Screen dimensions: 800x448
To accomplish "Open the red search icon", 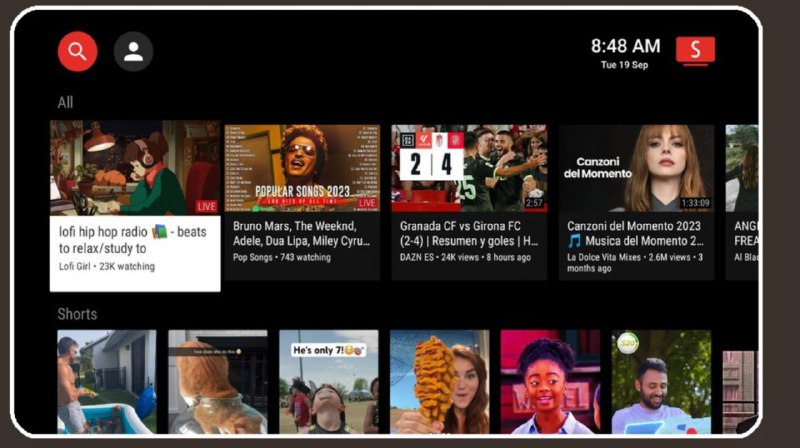I will [78, 52].
